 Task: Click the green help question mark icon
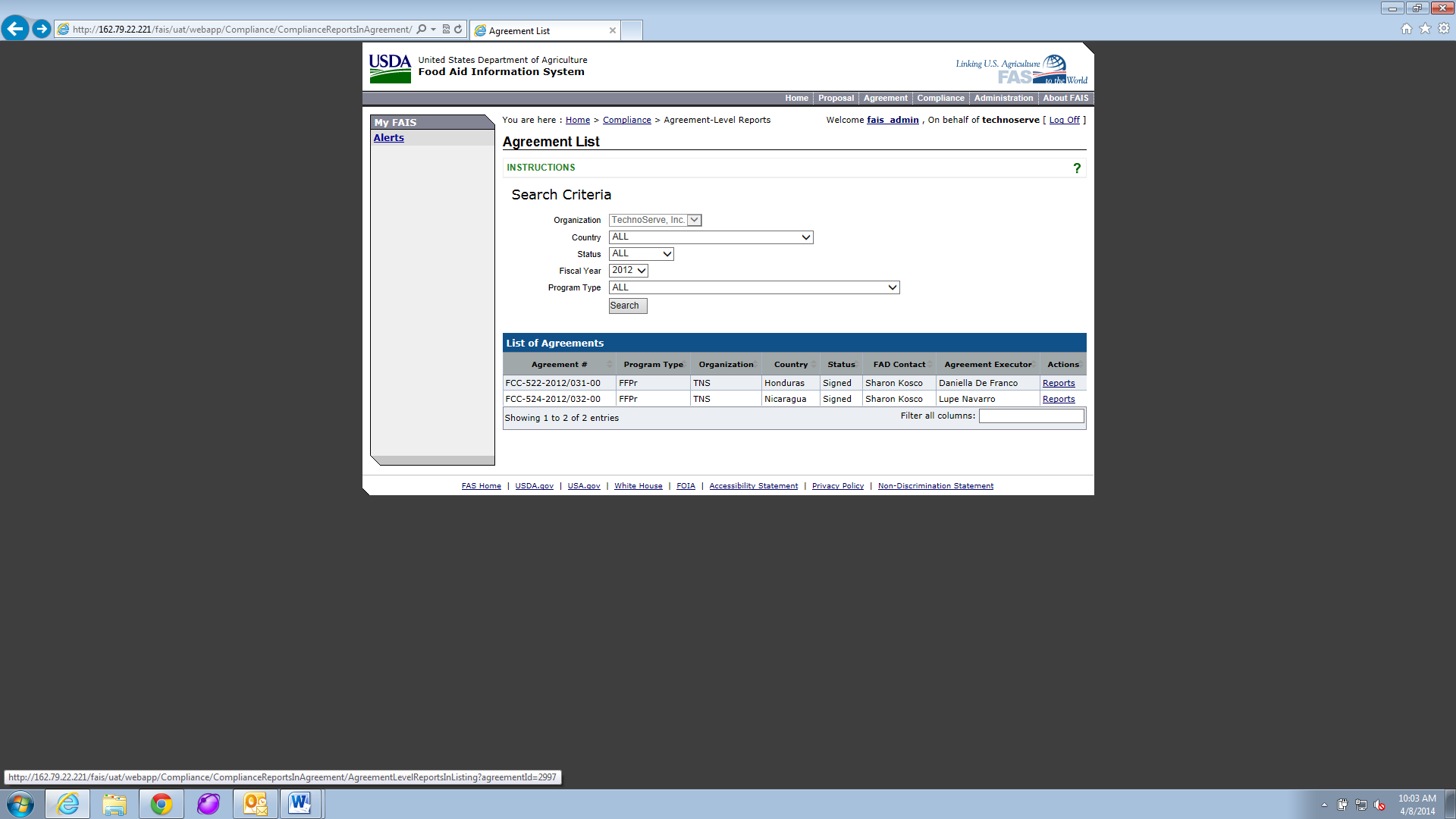[1076, 168]
